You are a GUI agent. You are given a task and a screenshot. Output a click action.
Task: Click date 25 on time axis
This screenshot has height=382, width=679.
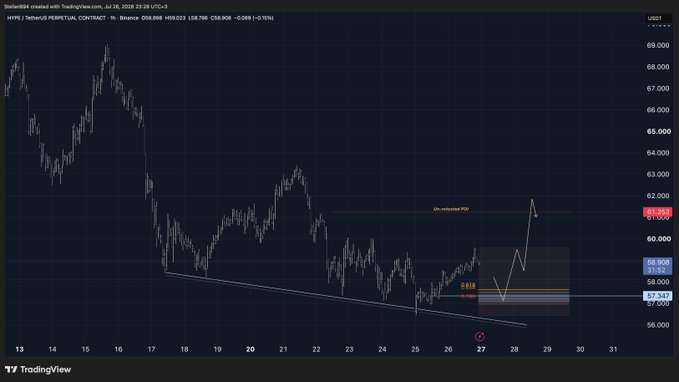(x=415, y=349)
